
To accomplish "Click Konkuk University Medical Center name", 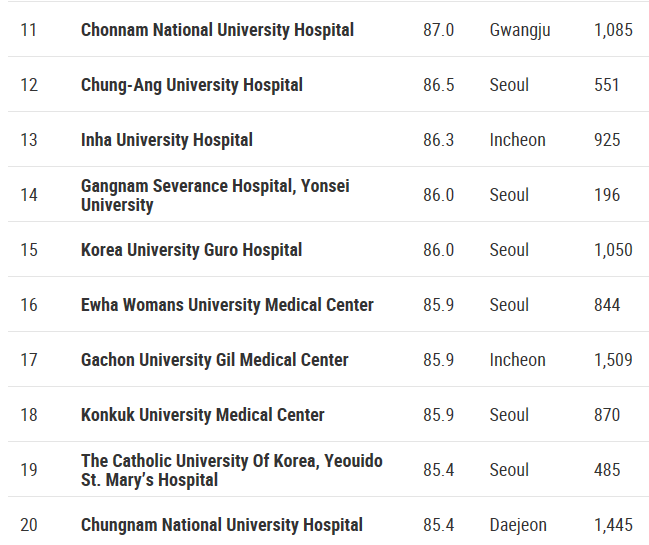I will pos(202,415).
